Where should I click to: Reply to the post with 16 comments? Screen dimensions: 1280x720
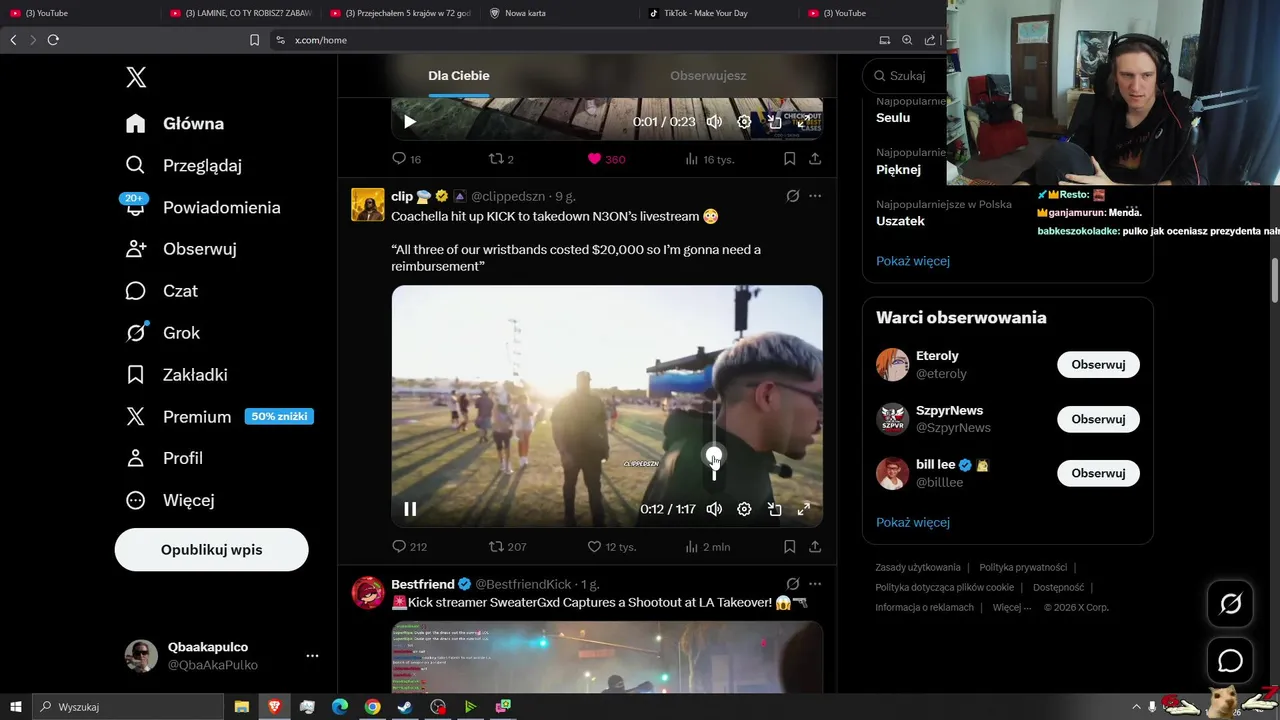pos(406,159)
